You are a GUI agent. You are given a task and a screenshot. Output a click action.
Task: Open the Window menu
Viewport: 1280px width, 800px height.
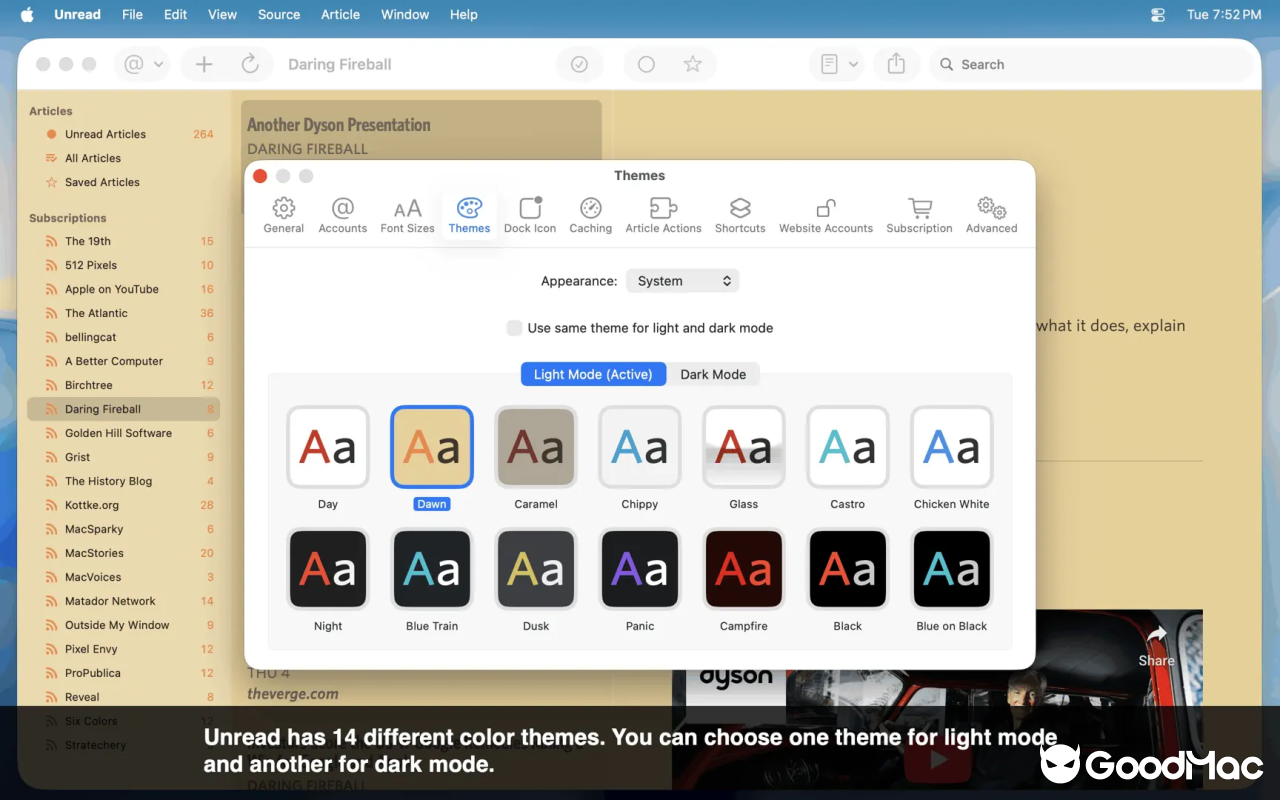coord(405,14)
